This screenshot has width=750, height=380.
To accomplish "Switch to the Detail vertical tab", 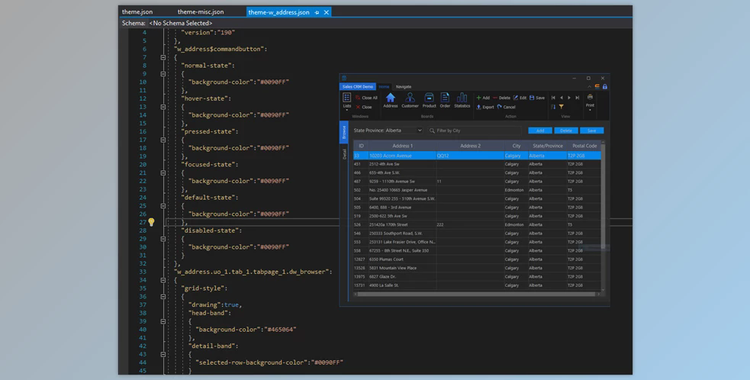I will pos(344,154).
